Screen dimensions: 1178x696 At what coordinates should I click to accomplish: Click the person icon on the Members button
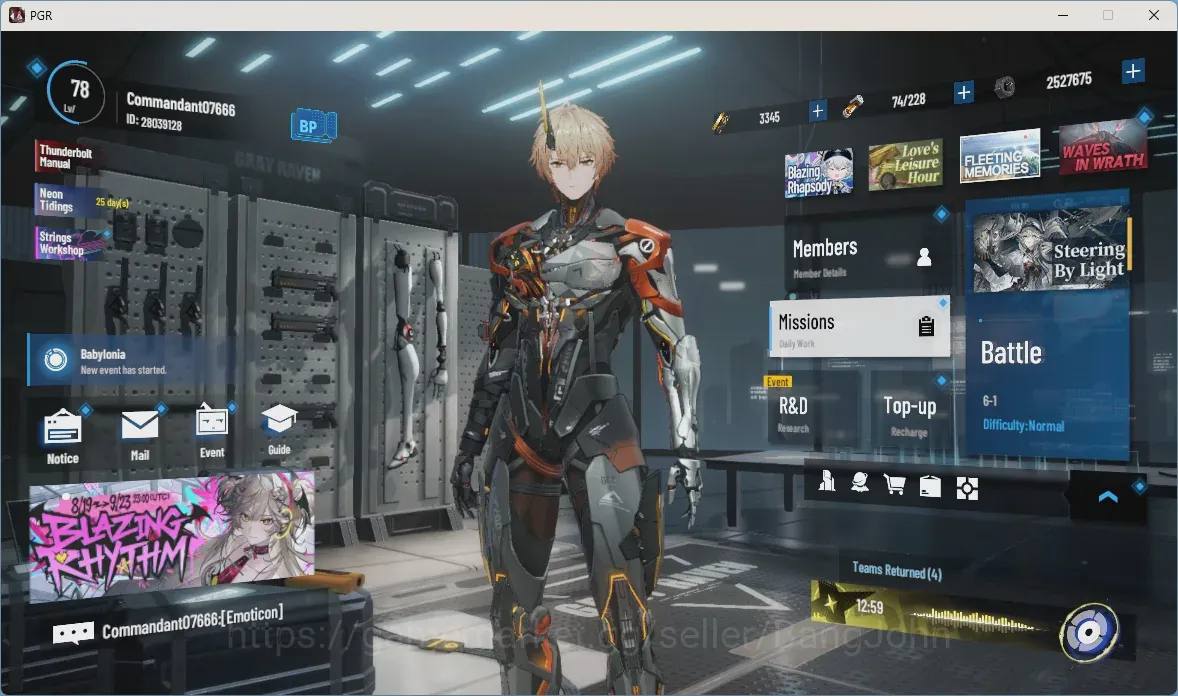(924, 257)
